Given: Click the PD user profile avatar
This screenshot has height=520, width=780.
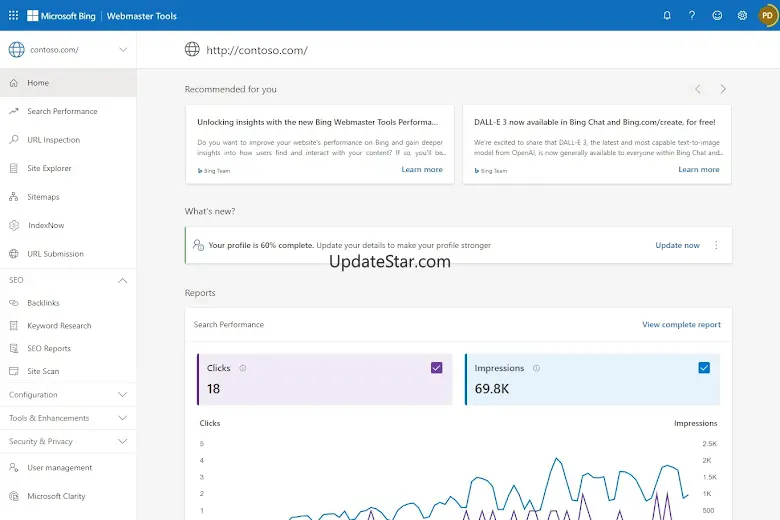Looking at the screenshot, I should [x=767, y=16].
